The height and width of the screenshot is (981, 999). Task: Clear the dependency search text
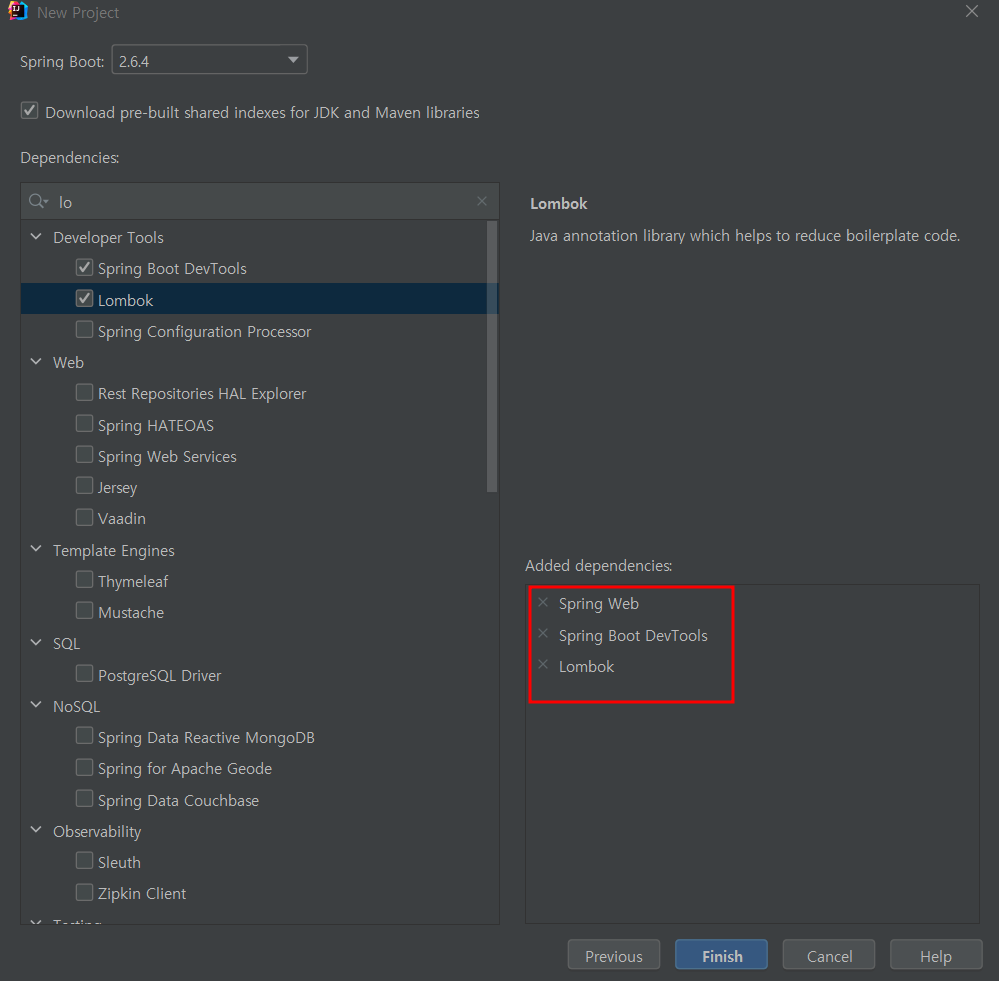pyautogui.click(x=482, y=201)
